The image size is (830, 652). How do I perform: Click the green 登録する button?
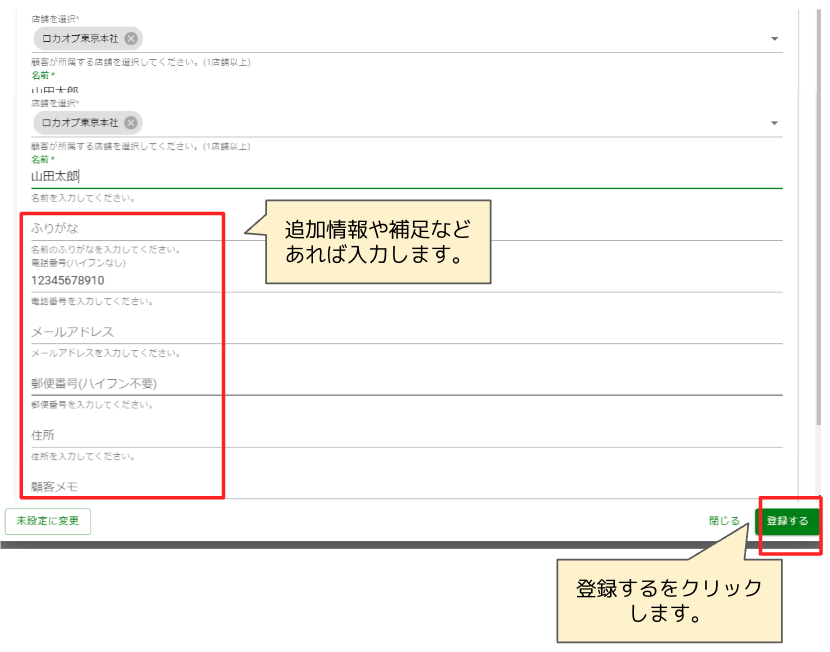click(x=787, y=521)
